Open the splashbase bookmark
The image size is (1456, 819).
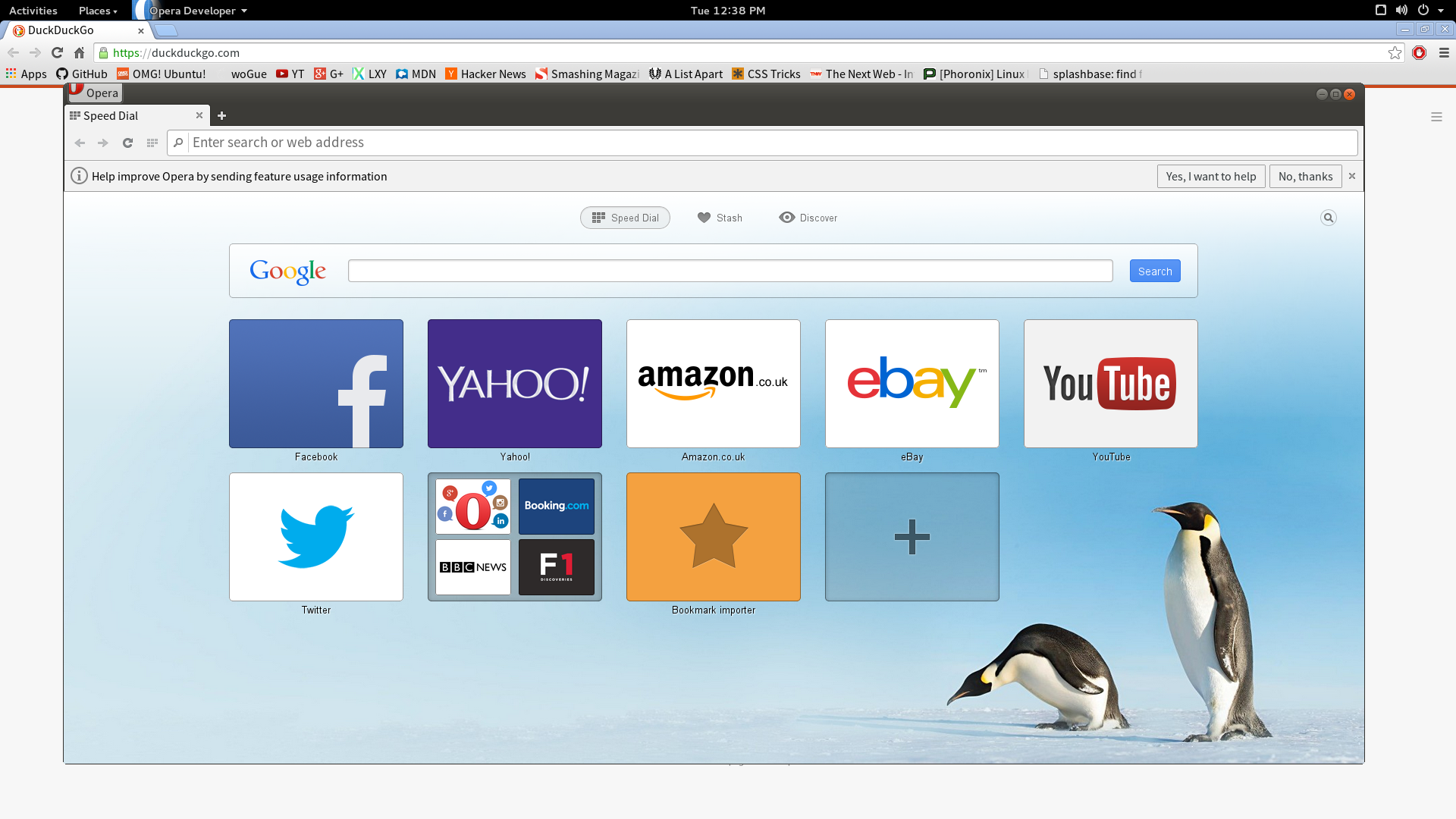pos(1090,74)
